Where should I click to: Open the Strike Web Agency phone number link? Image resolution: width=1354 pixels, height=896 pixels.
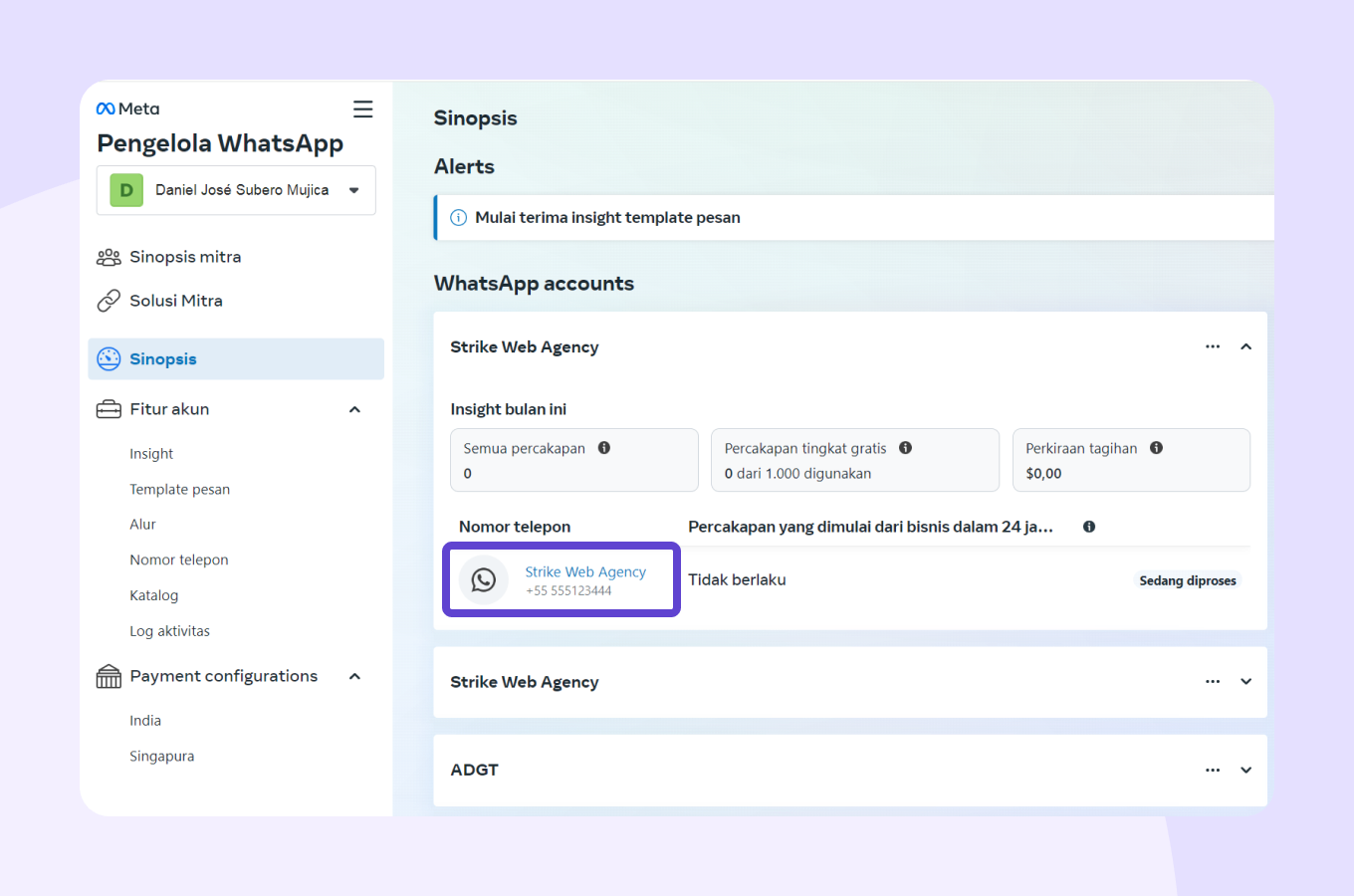coord(585,572)
